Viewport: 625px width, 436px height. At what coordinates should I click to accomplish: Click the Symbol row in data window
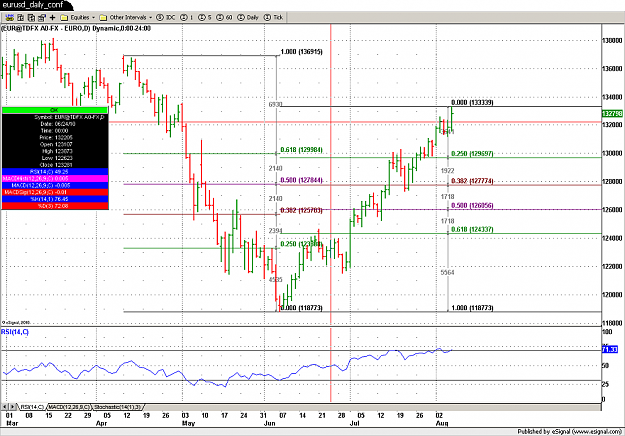pyautogui.click(x=55, y=117)
